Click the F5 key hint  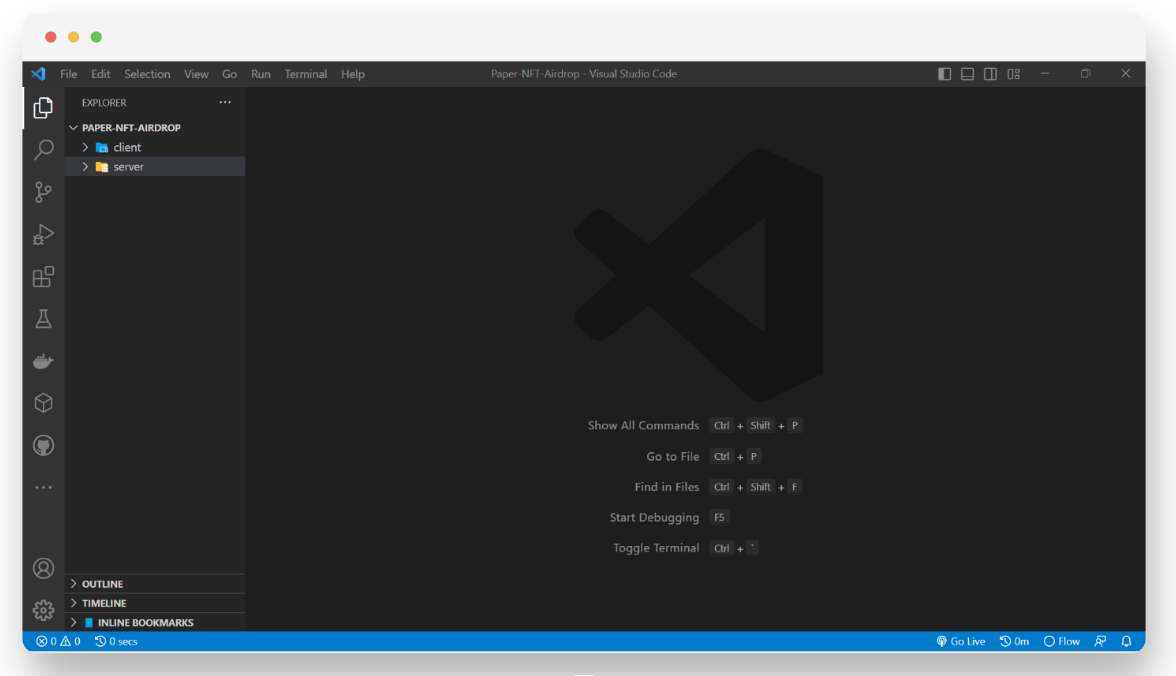point(719,518)
